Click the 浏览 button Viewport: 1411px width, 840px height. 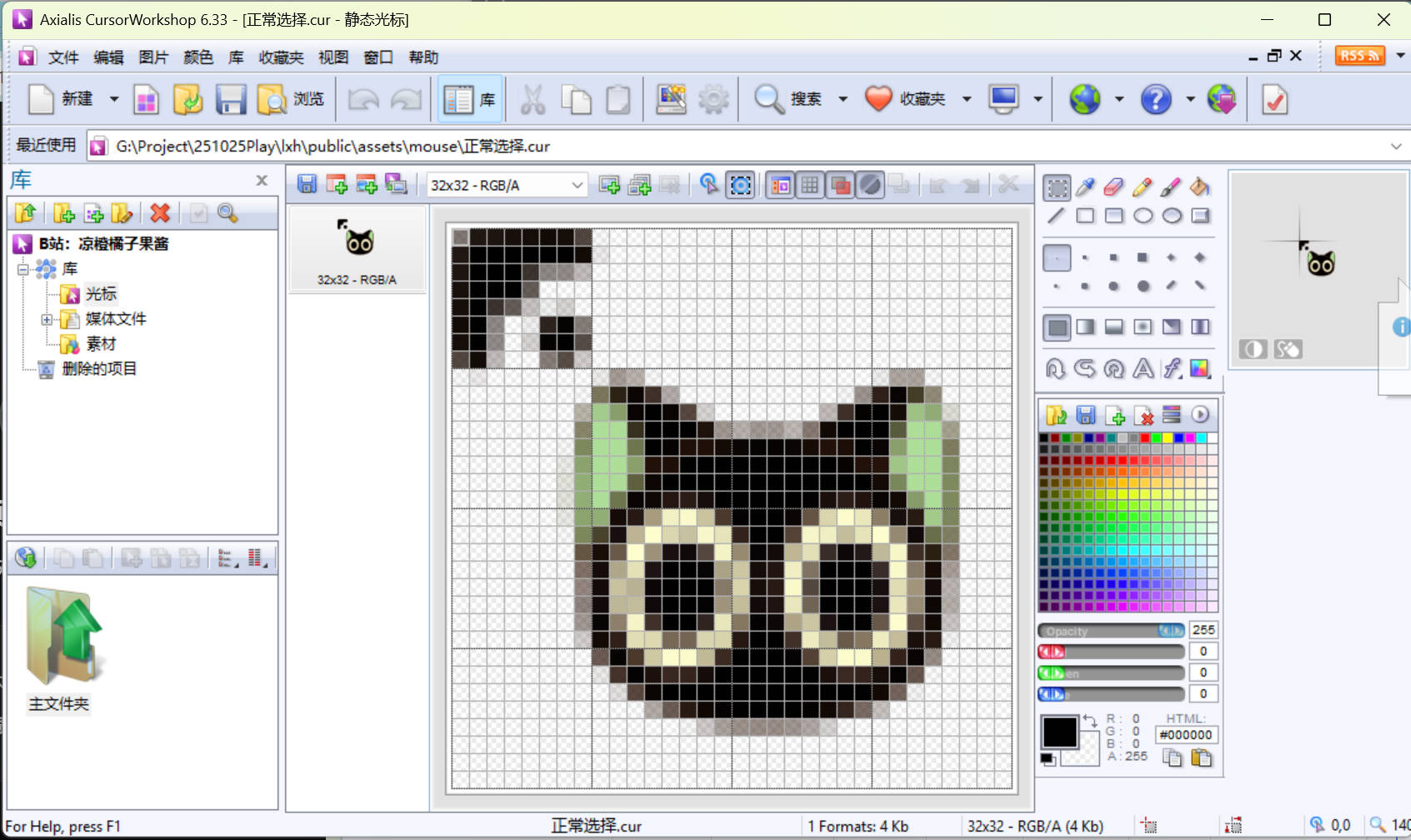pyautogui.click(x=290, y=99)
